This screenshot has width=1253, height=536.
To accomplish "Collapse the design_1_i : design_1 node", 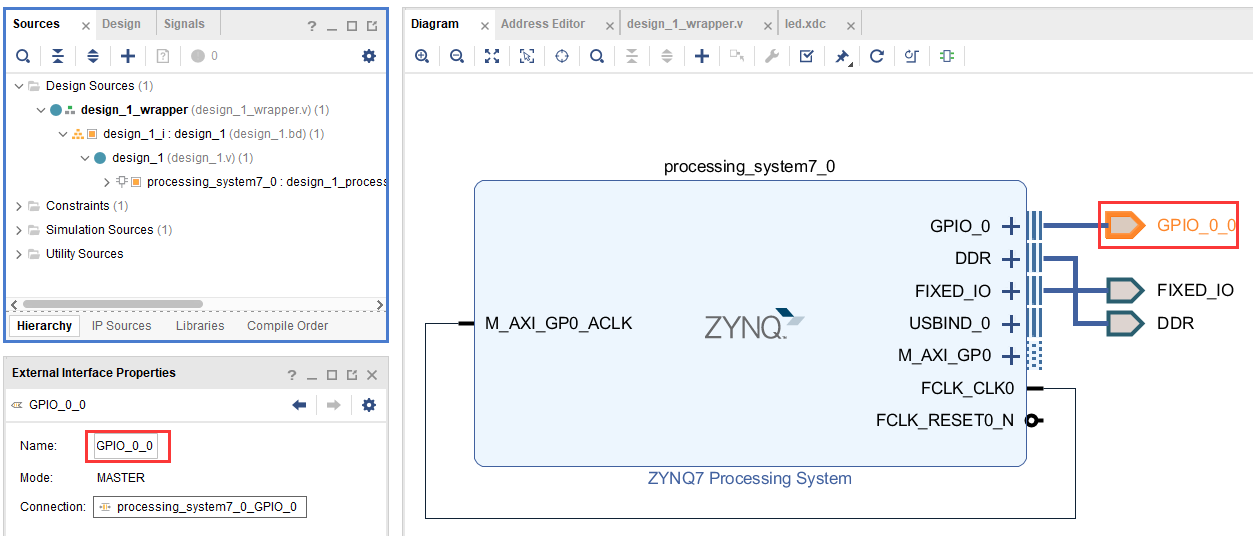I will pyautogui.click(x=63, y=134).
